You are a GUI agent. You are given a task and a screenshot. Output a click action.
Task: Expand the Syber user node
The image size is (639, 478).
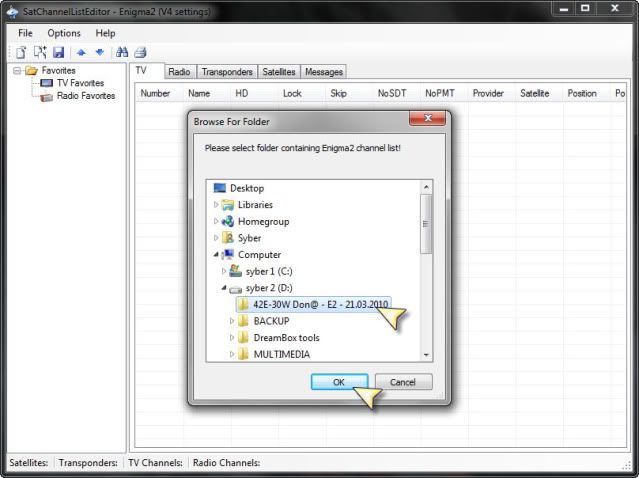[x=216, y=238]
